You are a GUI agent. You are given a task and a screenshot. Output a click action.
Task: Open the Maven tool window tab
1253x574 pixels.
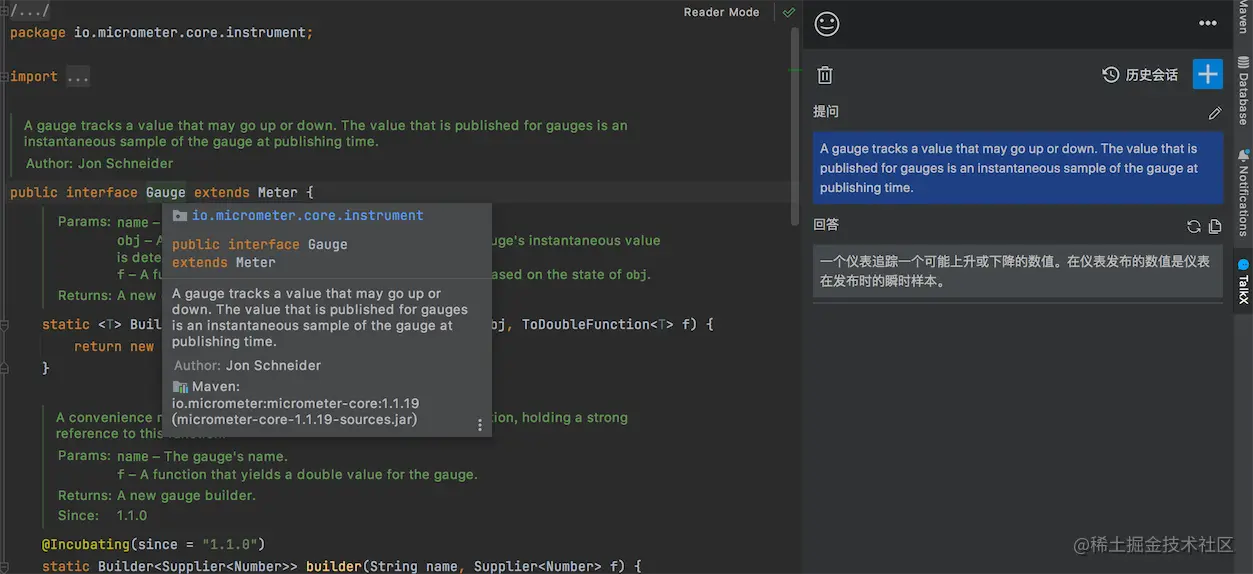click(x=1243, y=16)
